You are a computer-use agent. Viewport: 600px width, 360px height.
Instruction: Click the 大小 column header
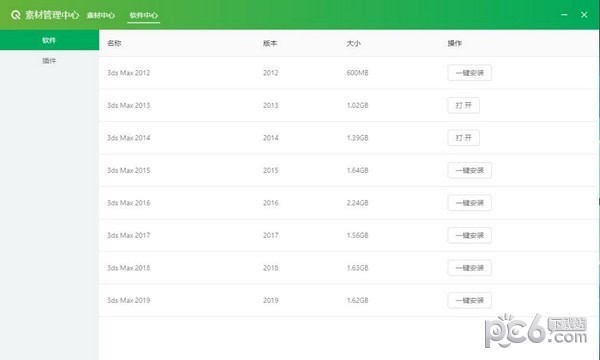[x=354, y=43]
